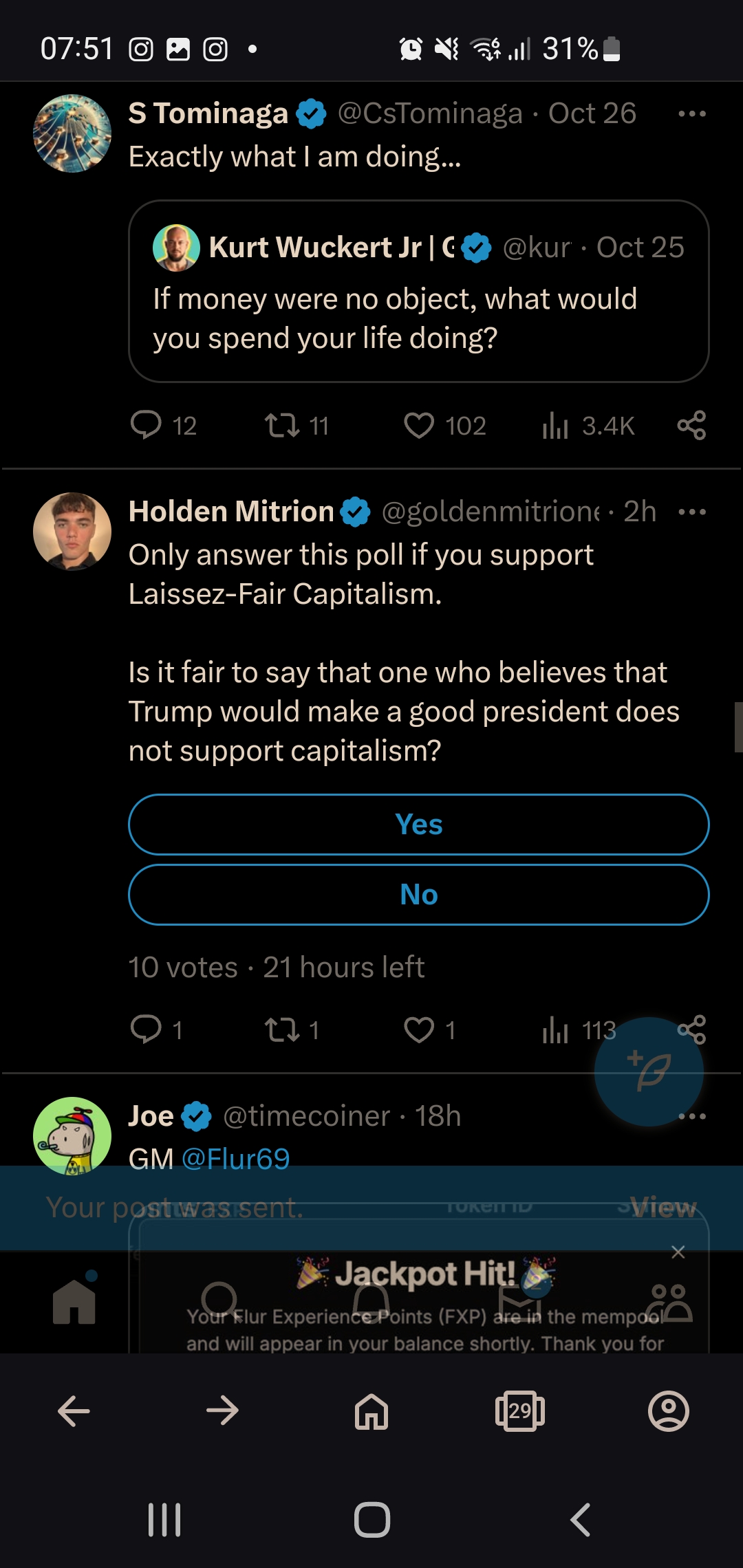Open Holden Mitrion's profile picture
743x1568 pixels.
[72, 531]
